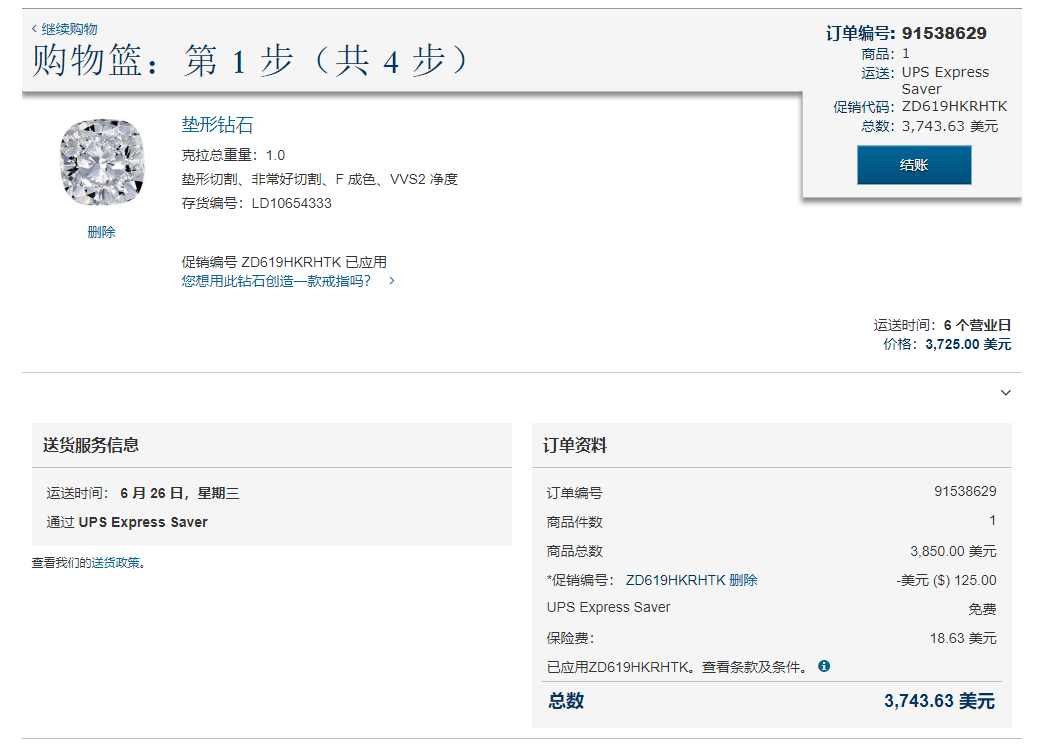
Task: Open the cushion diamond thumbnail image
Action: (102, 162)
